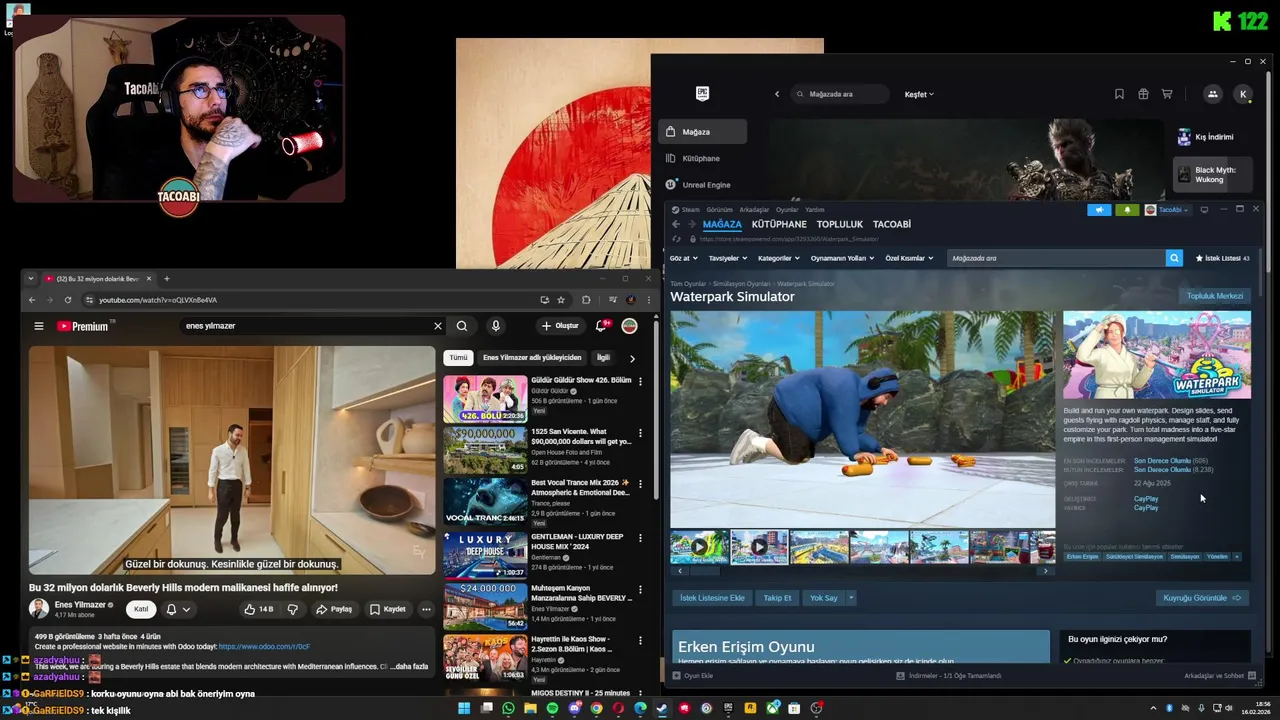Click the Katıl channel button
The image size is (1280, 720).
[141, 609]
